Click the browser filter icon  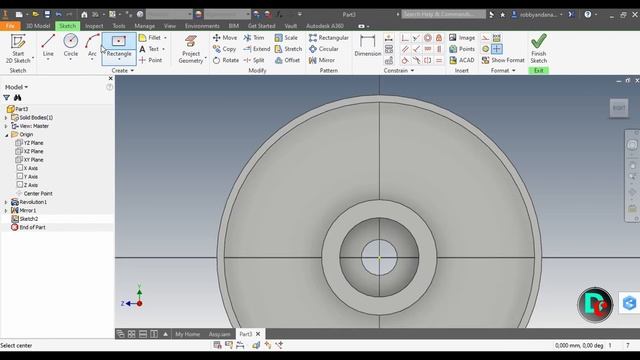click(7, 98)
